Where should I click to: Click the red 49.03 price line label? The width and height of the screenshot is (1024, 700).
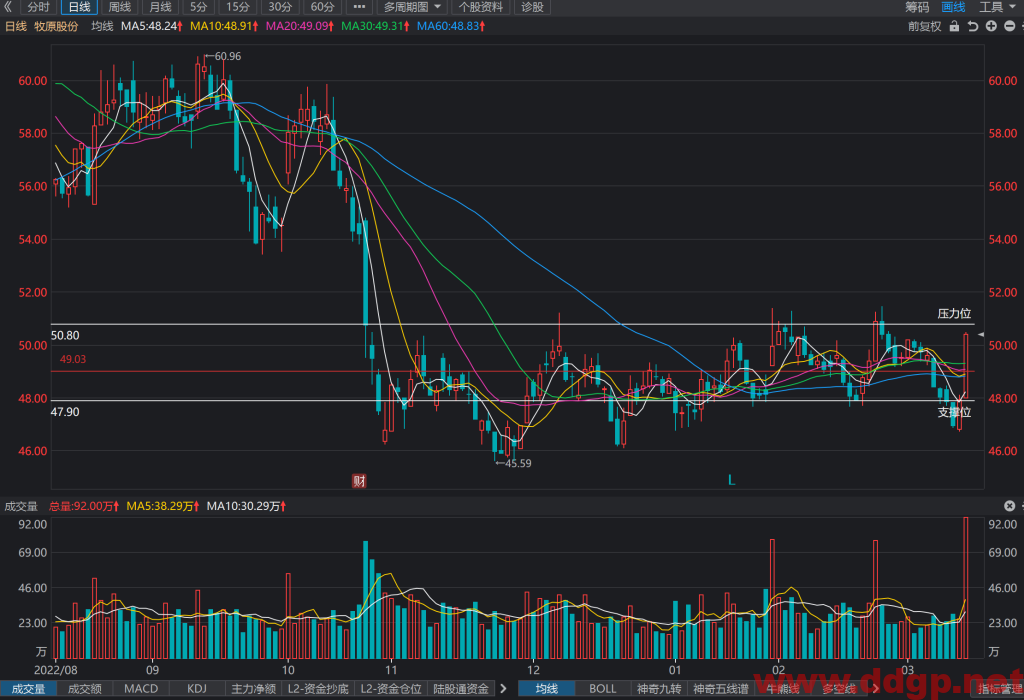(x=73, y=359)
